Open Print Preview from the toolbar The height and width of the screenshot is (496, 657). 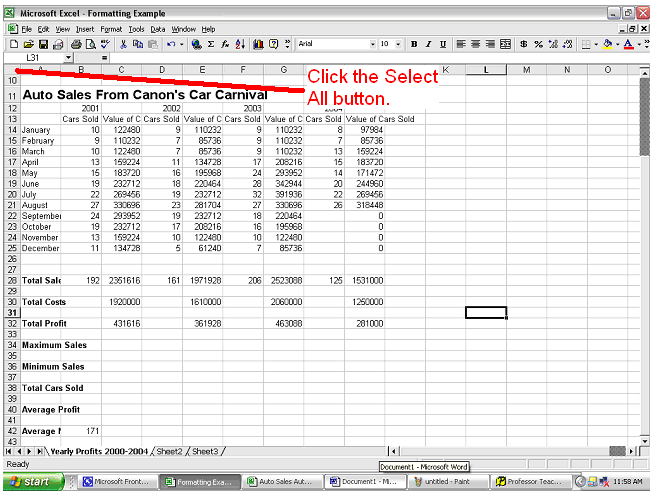tap(90, 45)
